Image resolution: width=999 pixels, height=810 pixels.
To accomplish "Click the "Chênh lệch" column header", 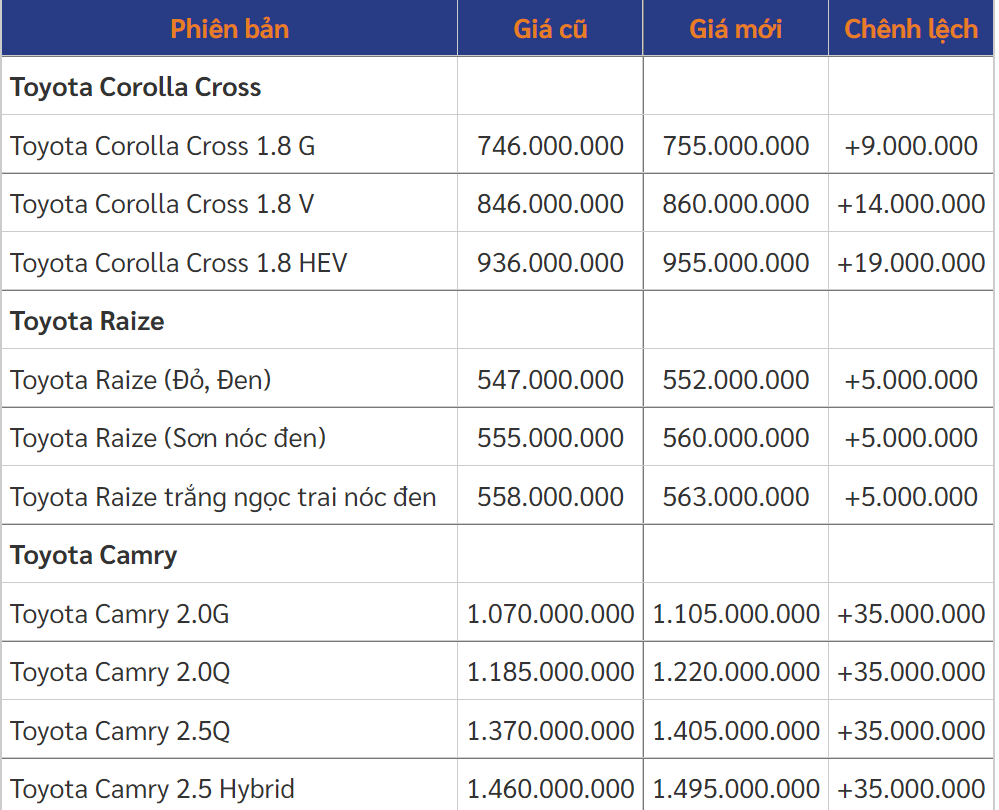I will (911, 29).
